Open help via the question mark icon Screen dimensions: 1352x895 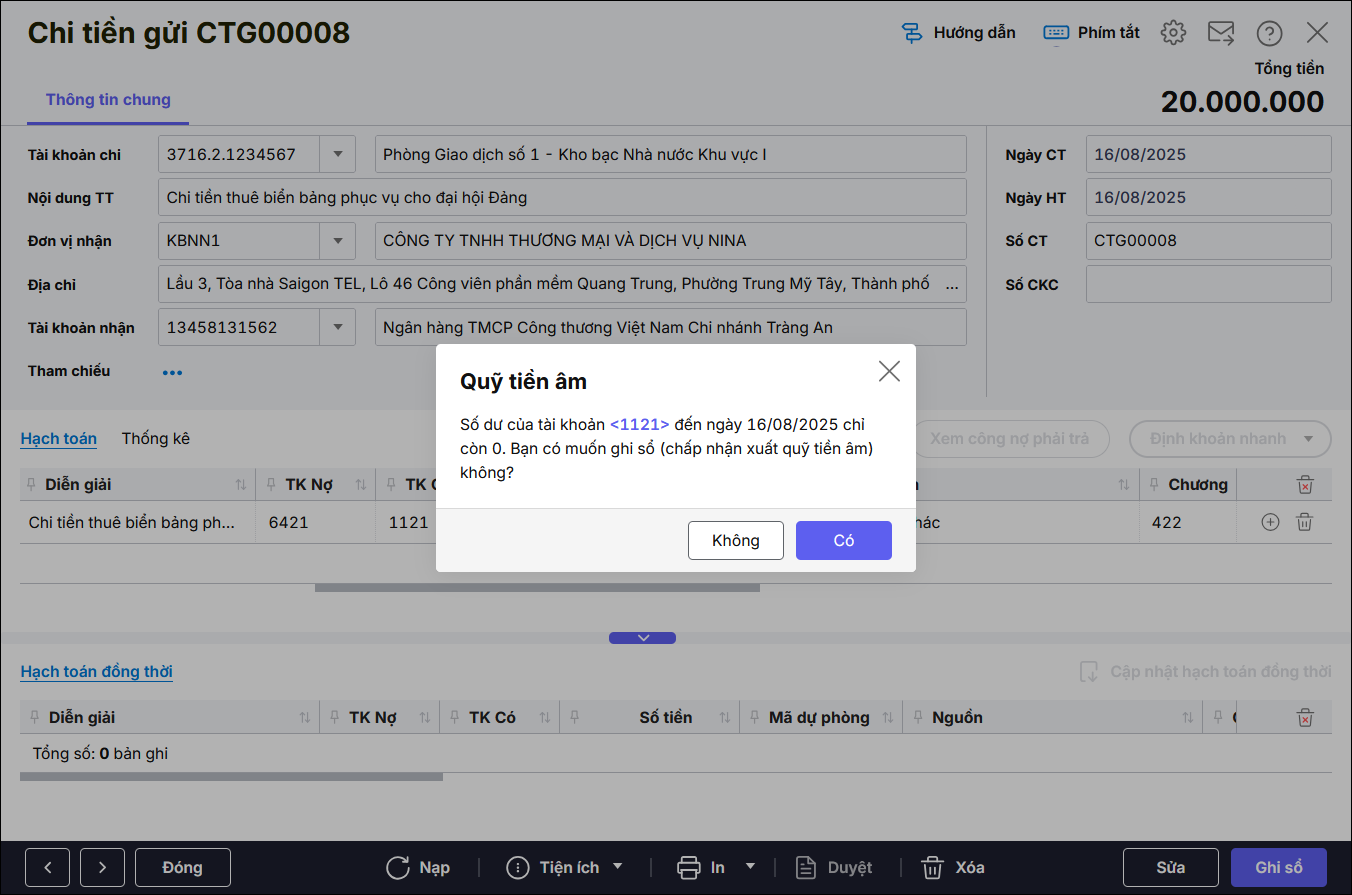point(1269,33)
